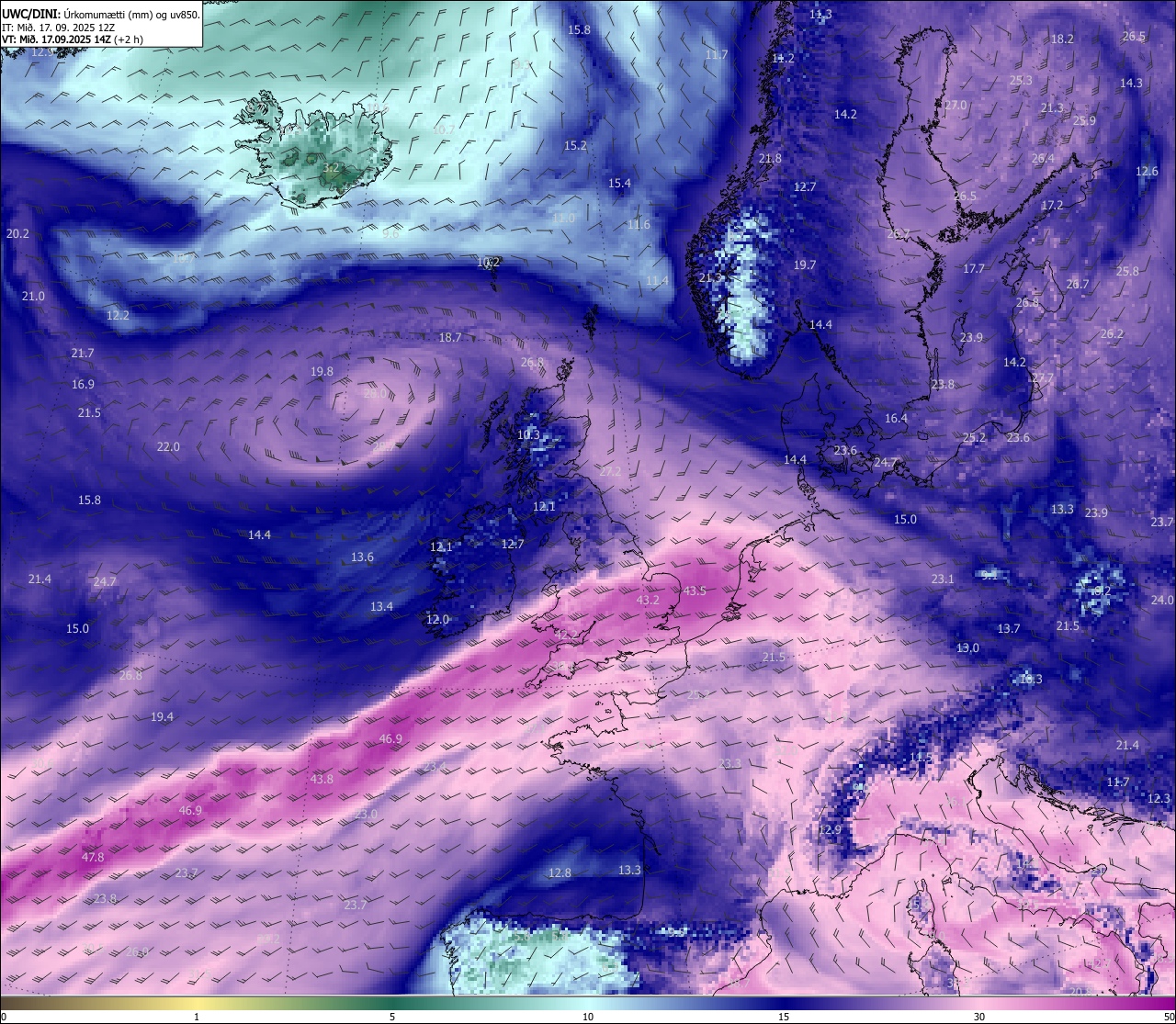Viewport: 1176px width, 1024px height.
Task: Click the 21.8 value over Norway
Action: click(770, 158)
